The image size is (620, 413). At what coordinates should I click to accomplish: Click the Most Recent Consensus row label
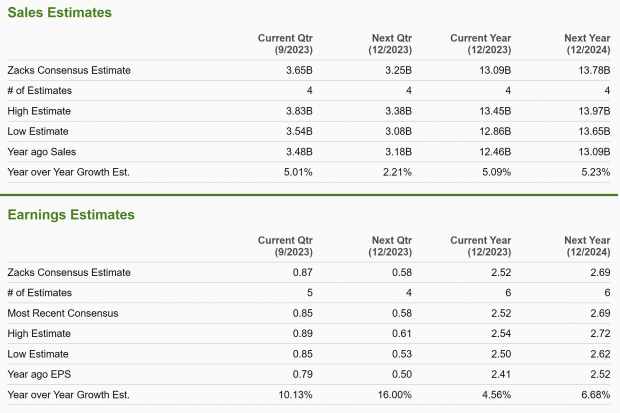point(62,313)
